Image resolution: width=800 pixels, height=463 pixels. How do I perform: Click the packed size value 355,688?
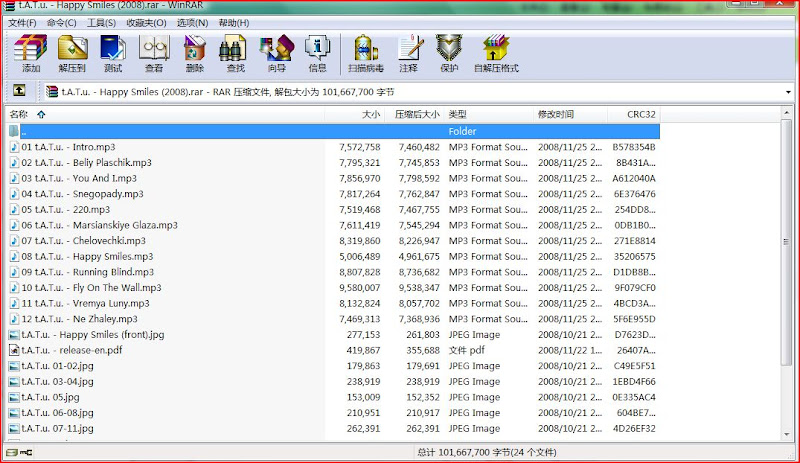423,351
